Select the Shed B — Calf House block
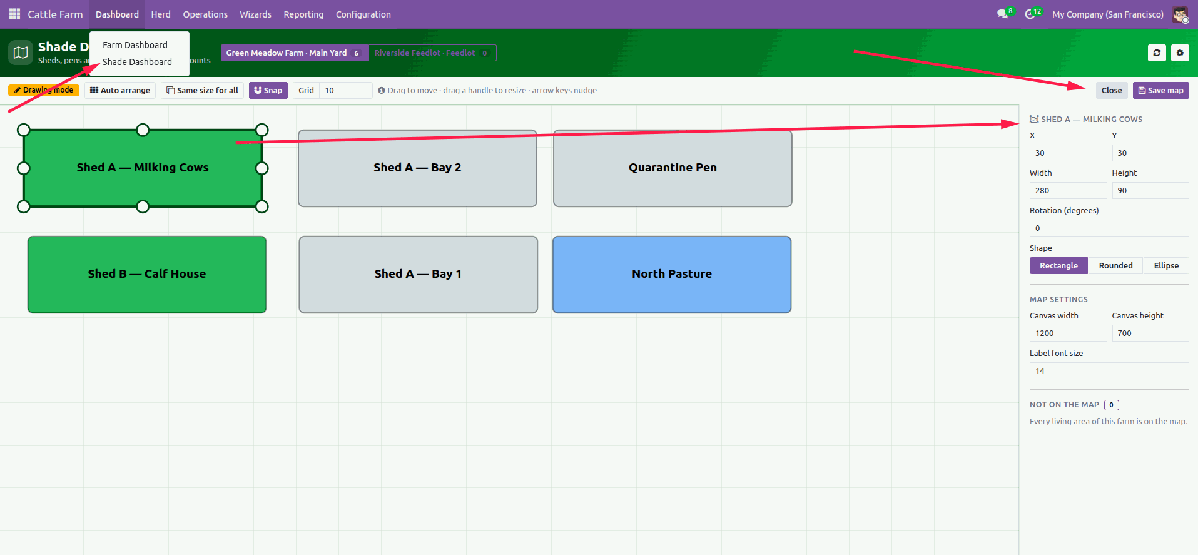 tap(147, 274)
